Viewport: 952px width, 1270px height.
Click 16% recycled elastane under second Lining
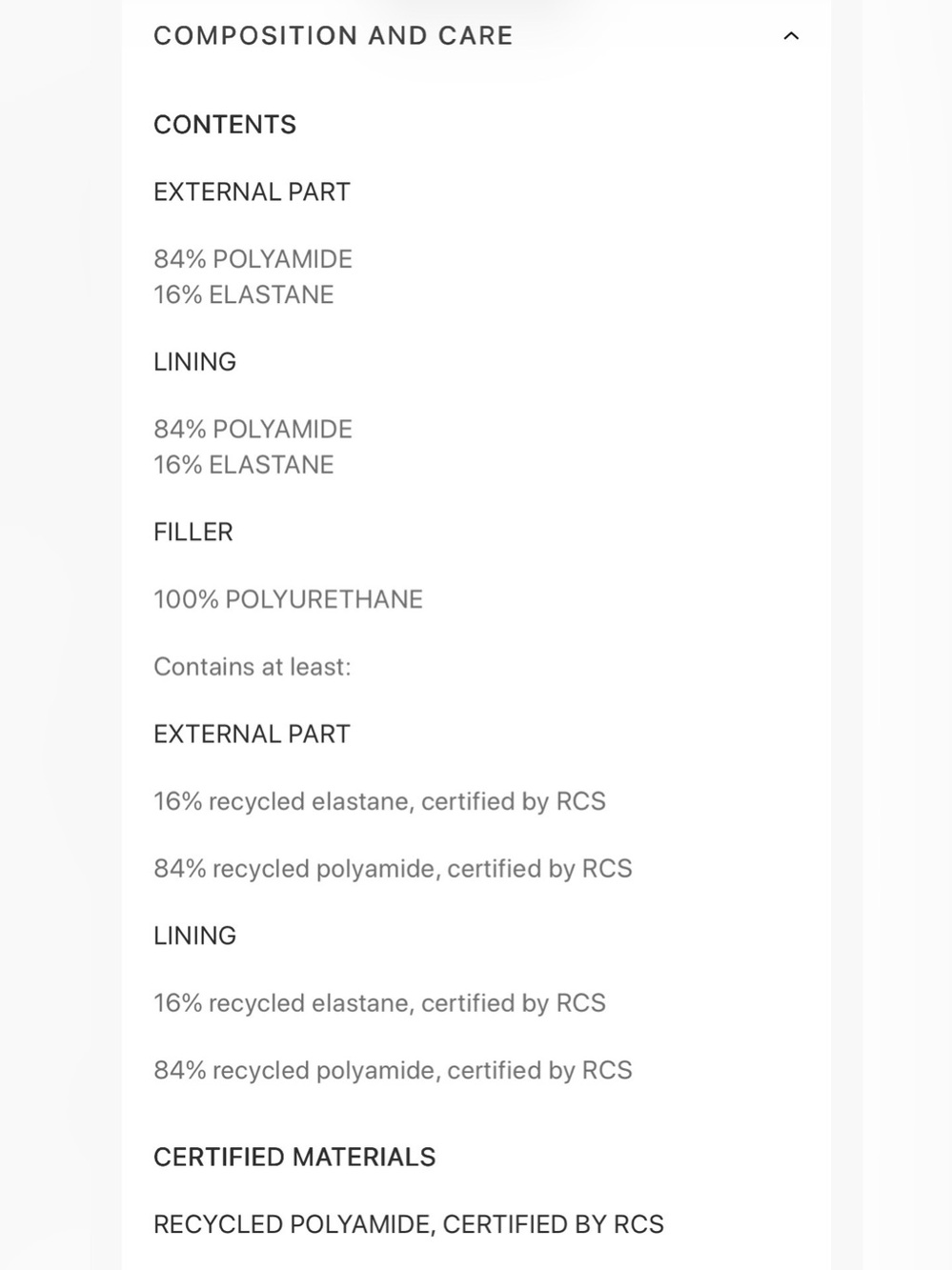point(379,1003)
